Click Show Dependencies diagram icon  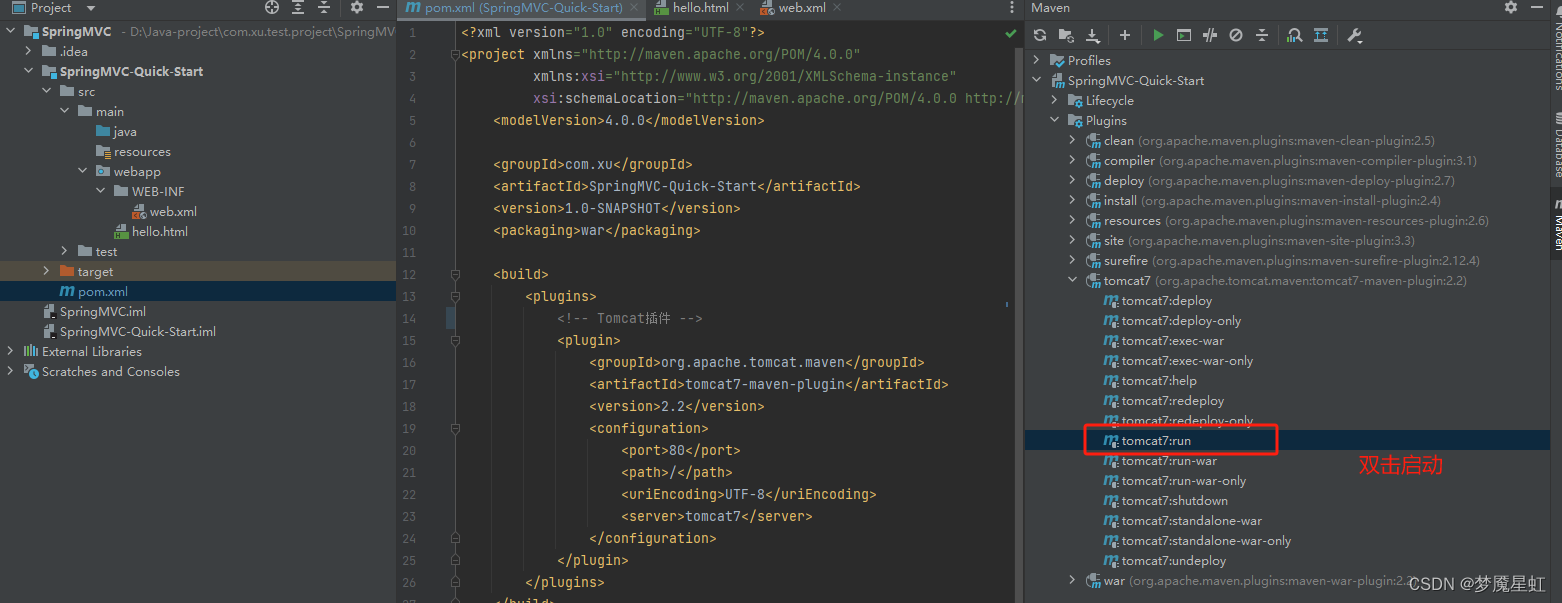click(1321, 35)
